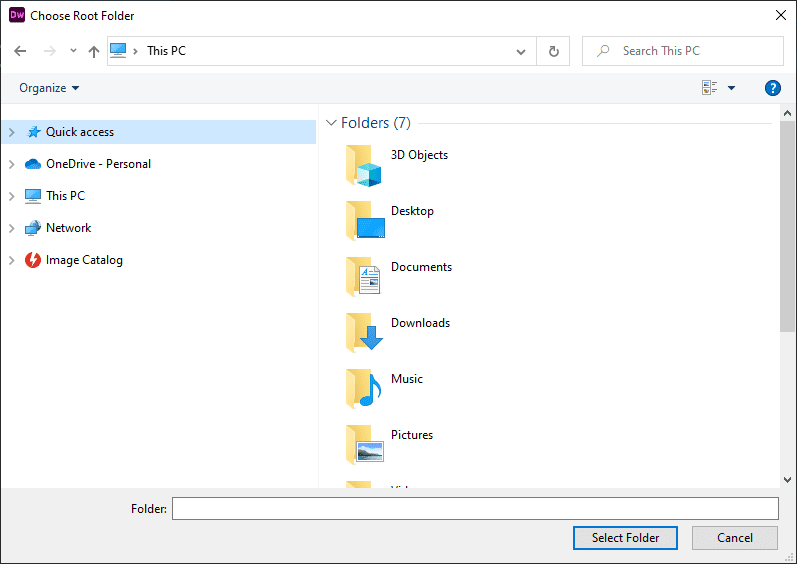Screen dimensions: 797x564
Task: Open recent locations dropdown arrow
Action: (73, 50)
